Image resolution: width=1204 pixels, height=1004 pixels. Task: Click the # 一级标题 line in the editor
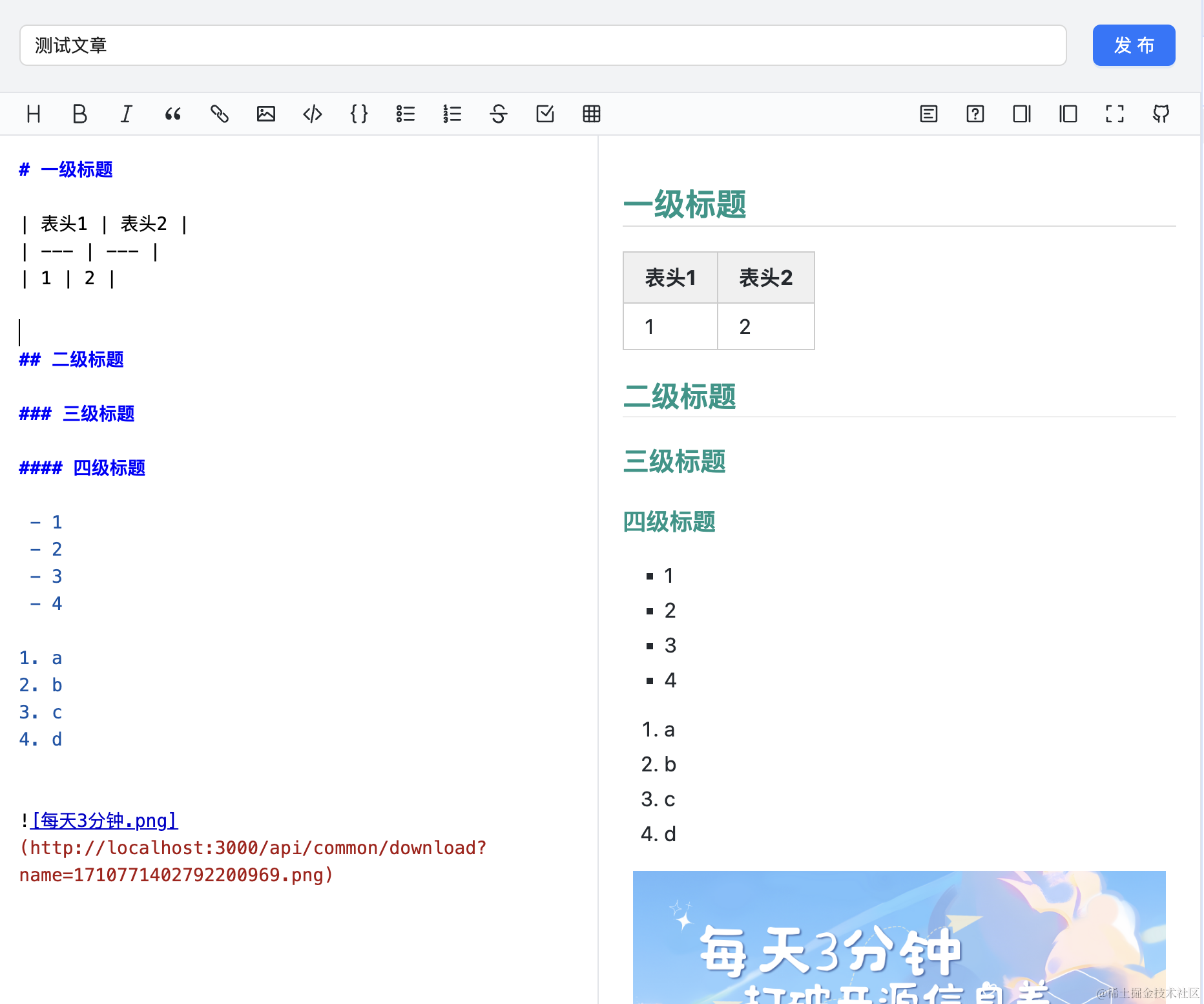pos(66,170)
